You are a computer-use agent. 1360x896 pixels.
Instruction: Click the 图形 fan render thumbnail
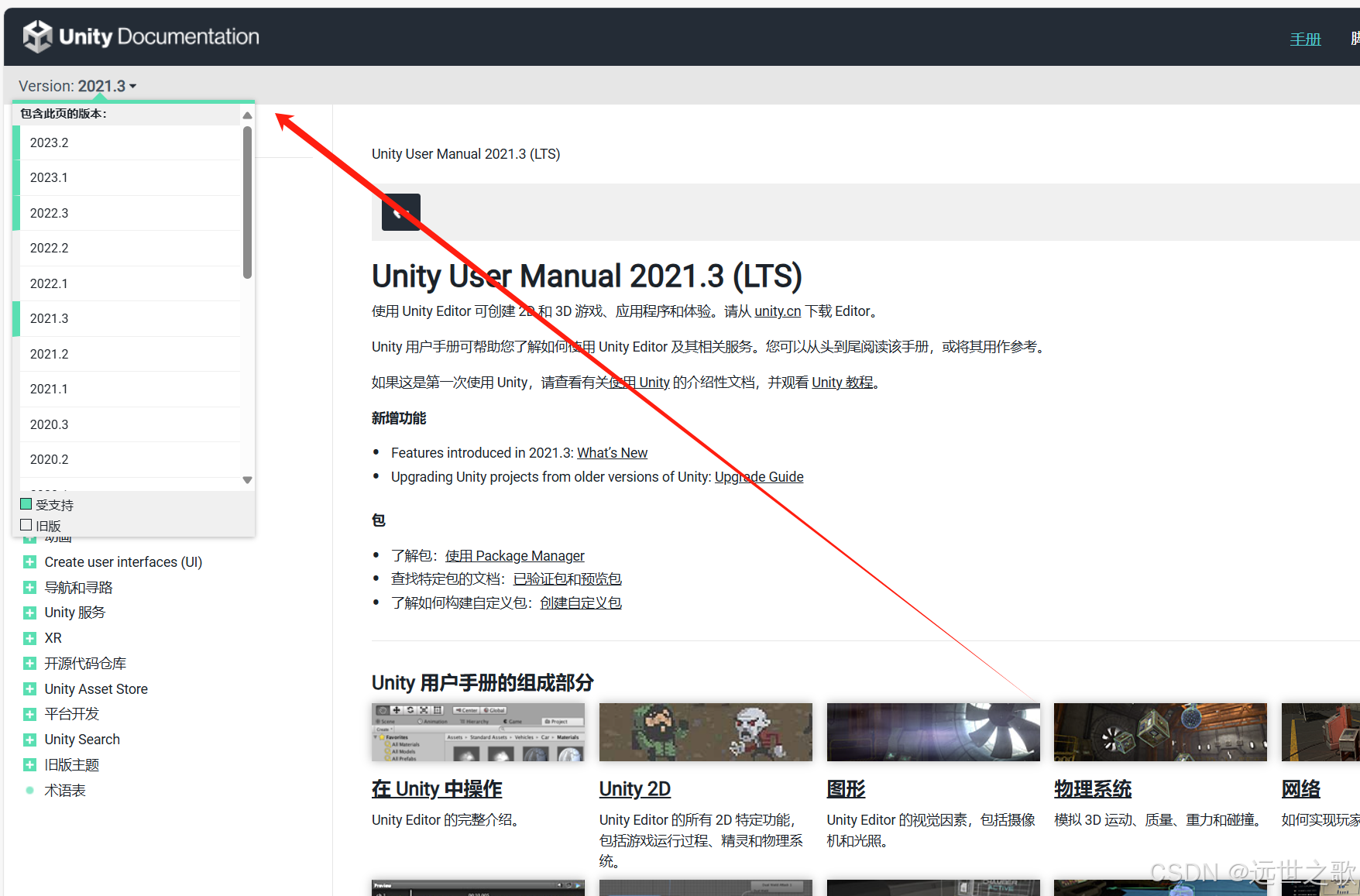click(x=933, y=732)
